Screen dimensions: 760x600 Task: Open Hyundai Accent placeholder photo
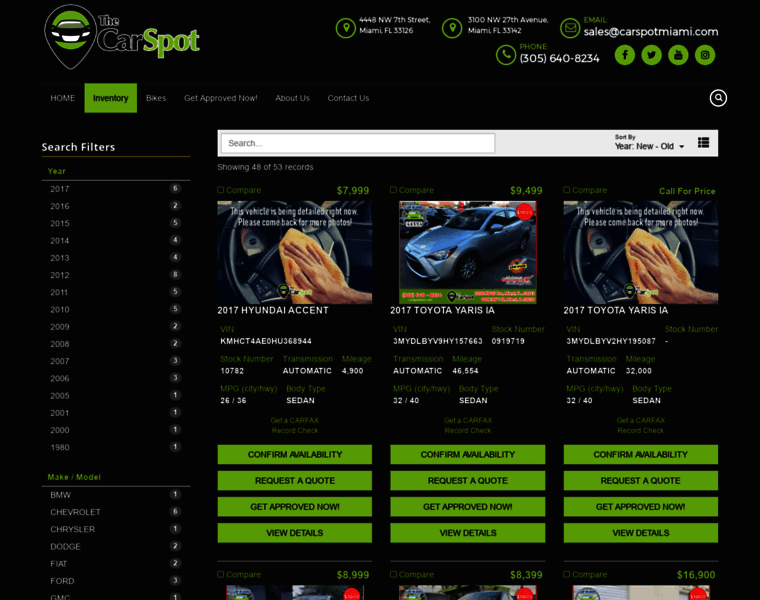[295, 253]
